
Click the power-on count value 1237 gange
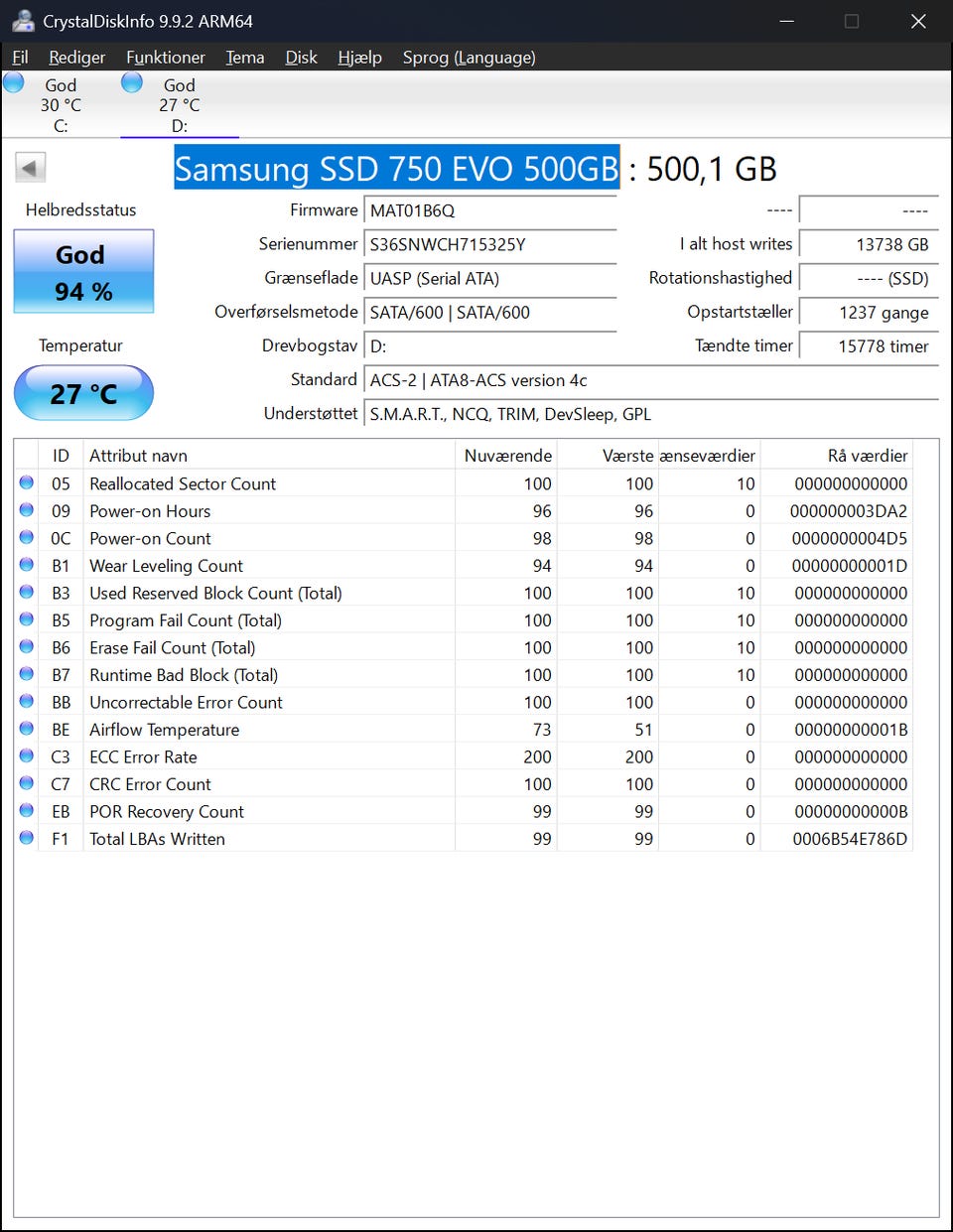coord(869,312)
